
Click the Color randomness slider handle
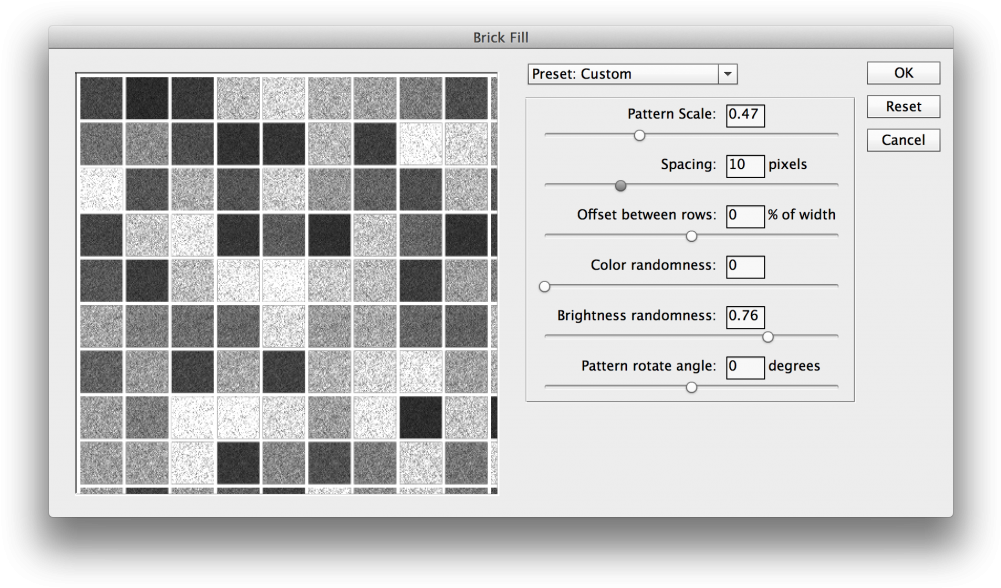pos(544,286)
